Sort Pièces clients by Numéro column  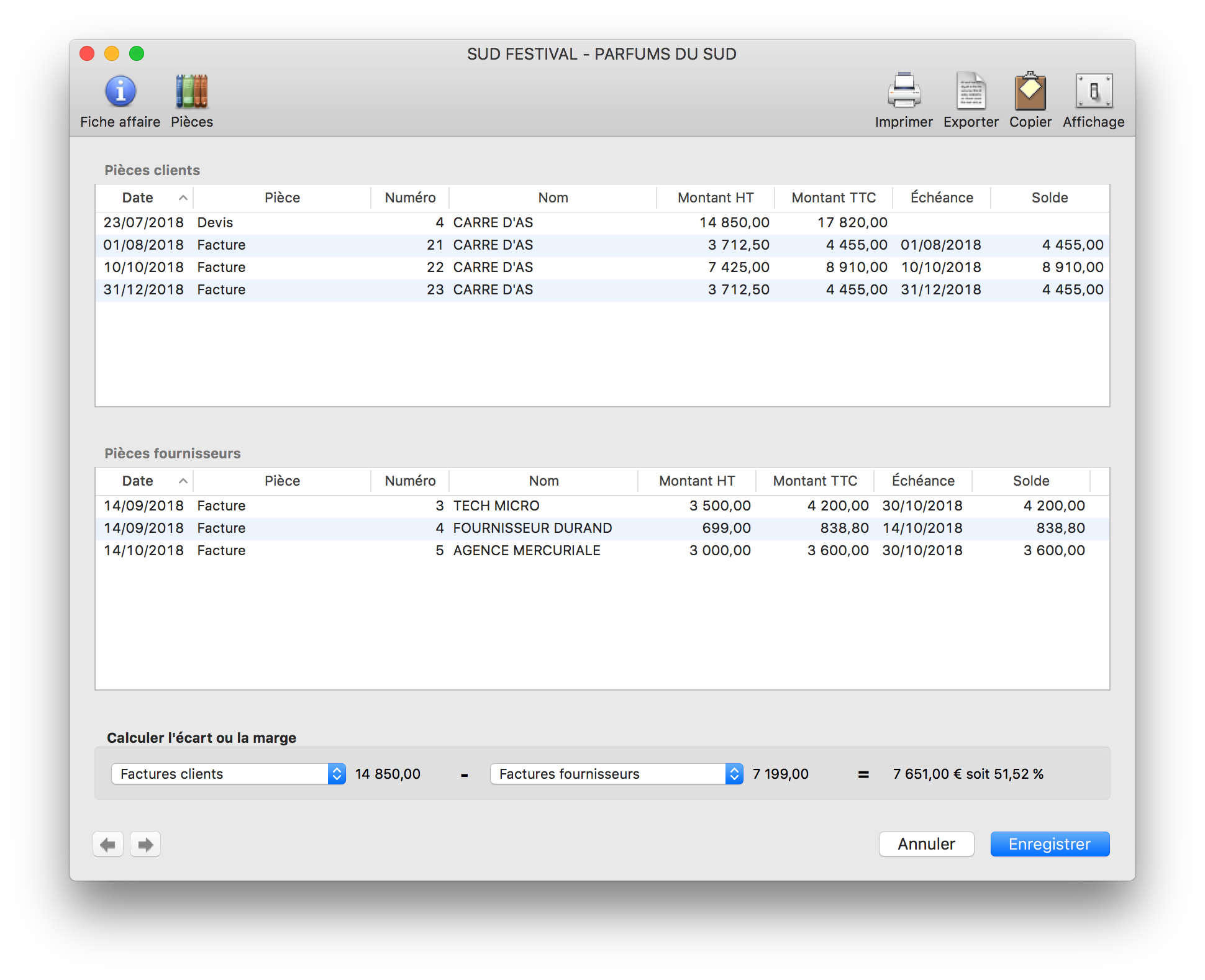pos(410,198)
